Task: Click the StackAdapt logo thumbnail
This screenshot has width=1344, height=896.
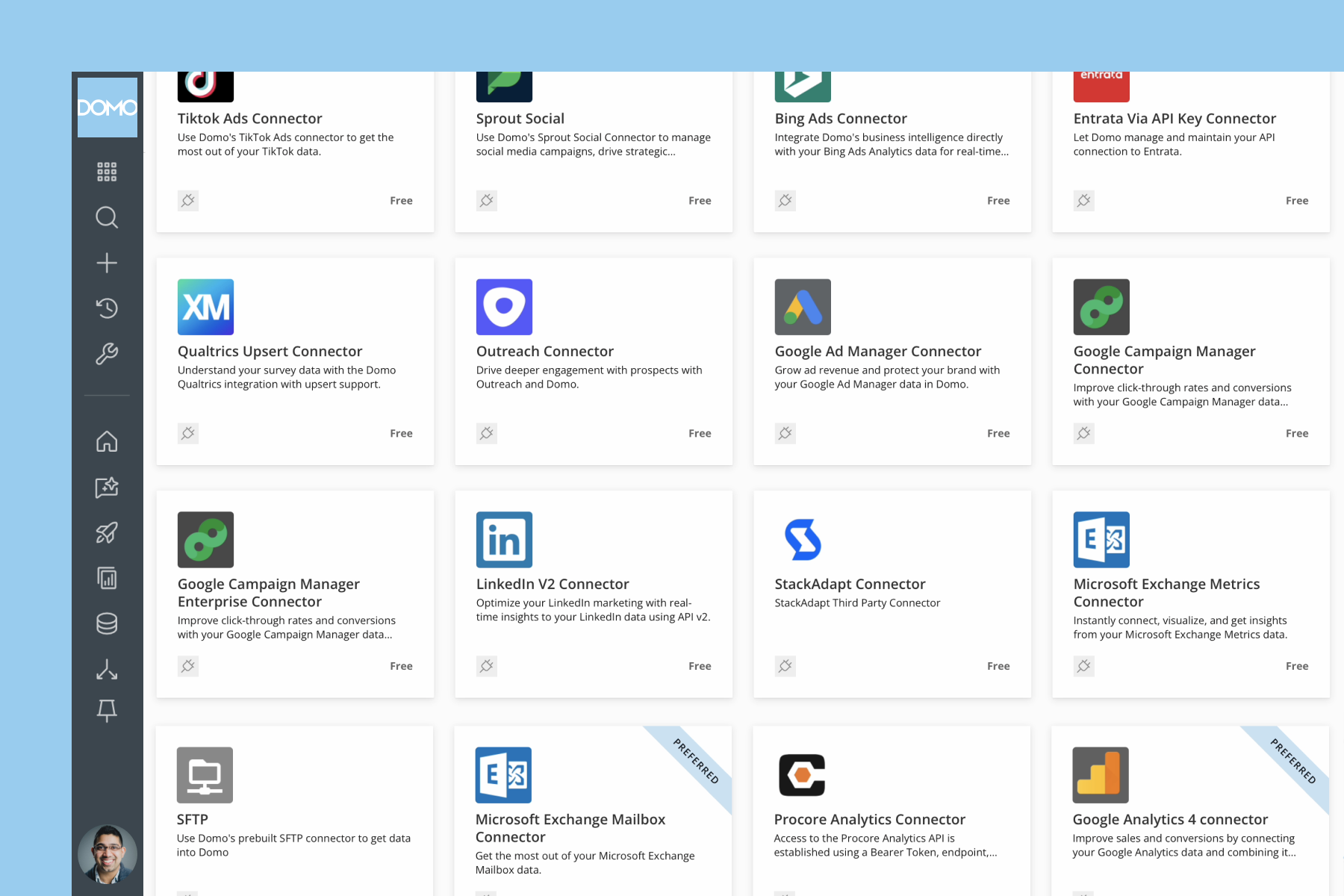Action: (x=803, y=540)
